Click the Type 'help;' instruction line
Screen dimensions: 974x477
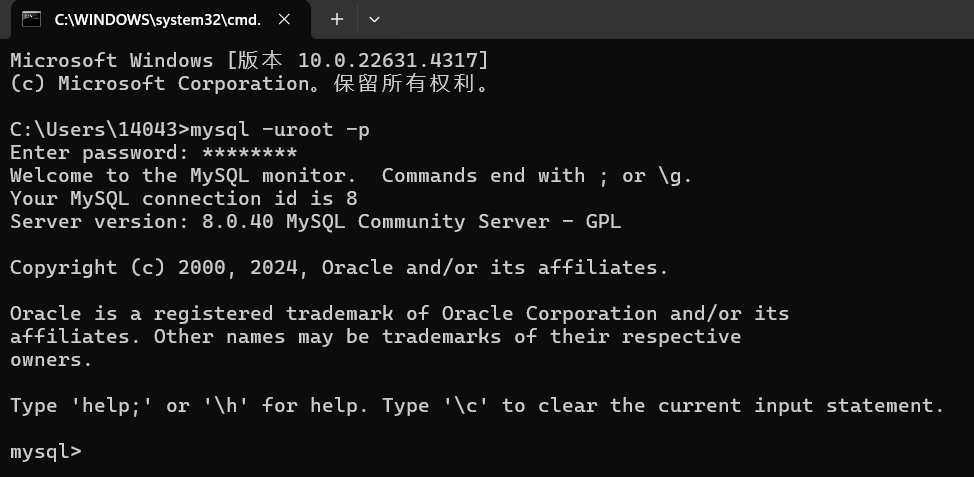point(477,406)
